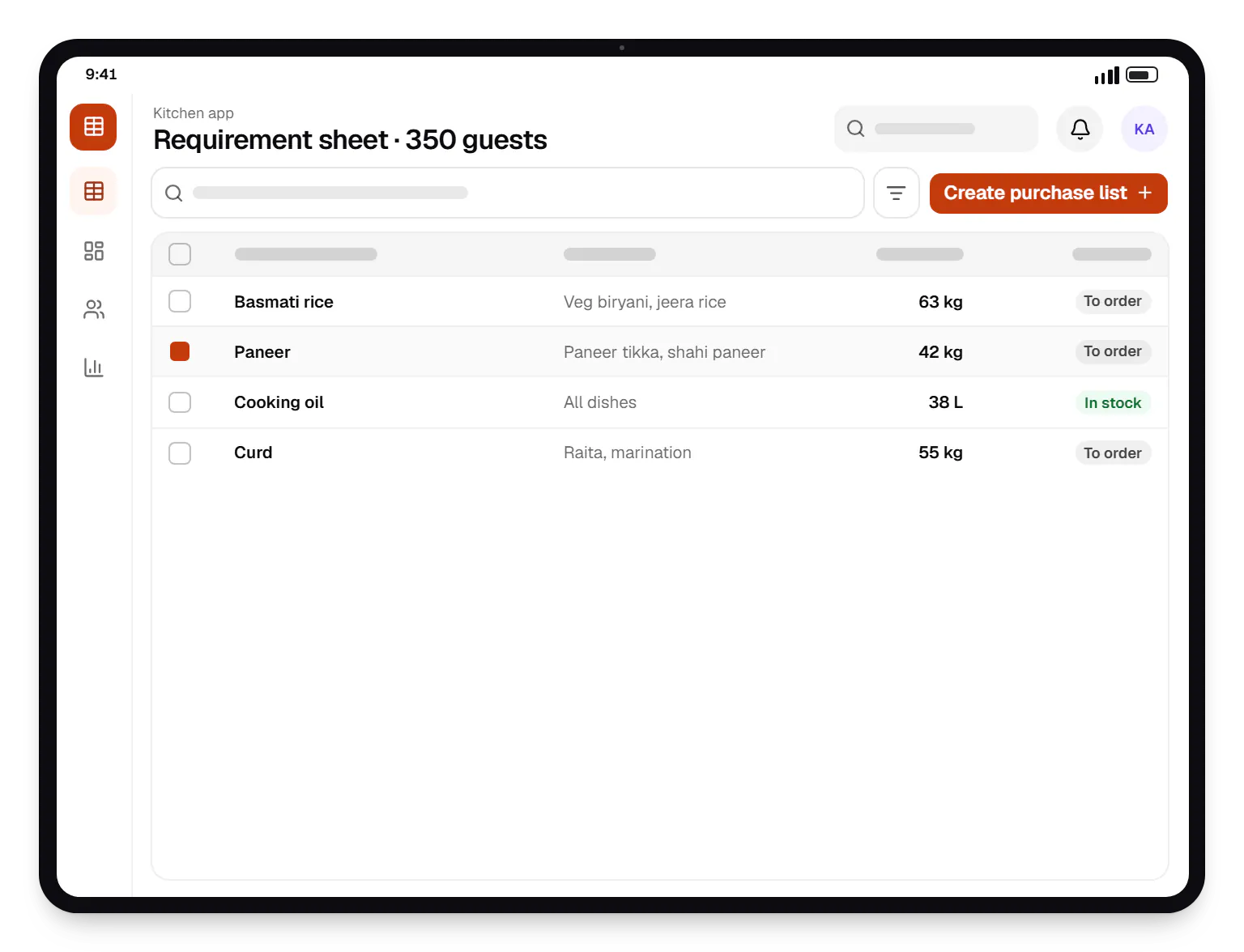Click the Paneer item name
The width and height of the screenshot is (1244, 952).
262,352
